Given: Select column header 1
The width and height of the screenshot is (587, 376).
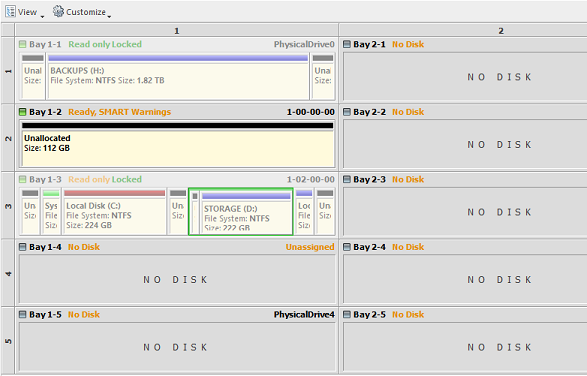Looking at the screenshot, I should [177, 30].
